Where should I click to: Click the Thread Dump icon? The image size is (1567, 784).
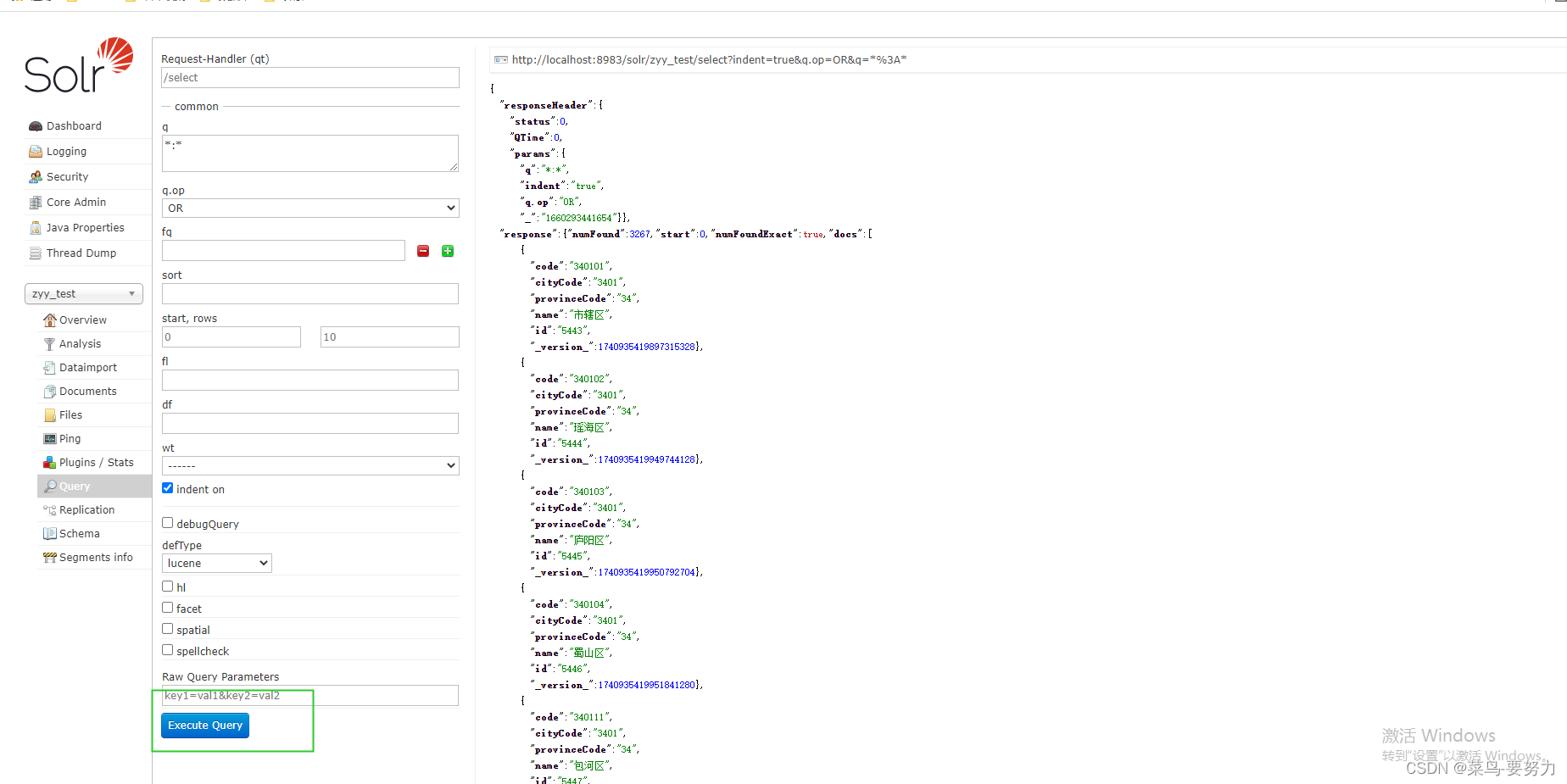[x=36, y=253]
